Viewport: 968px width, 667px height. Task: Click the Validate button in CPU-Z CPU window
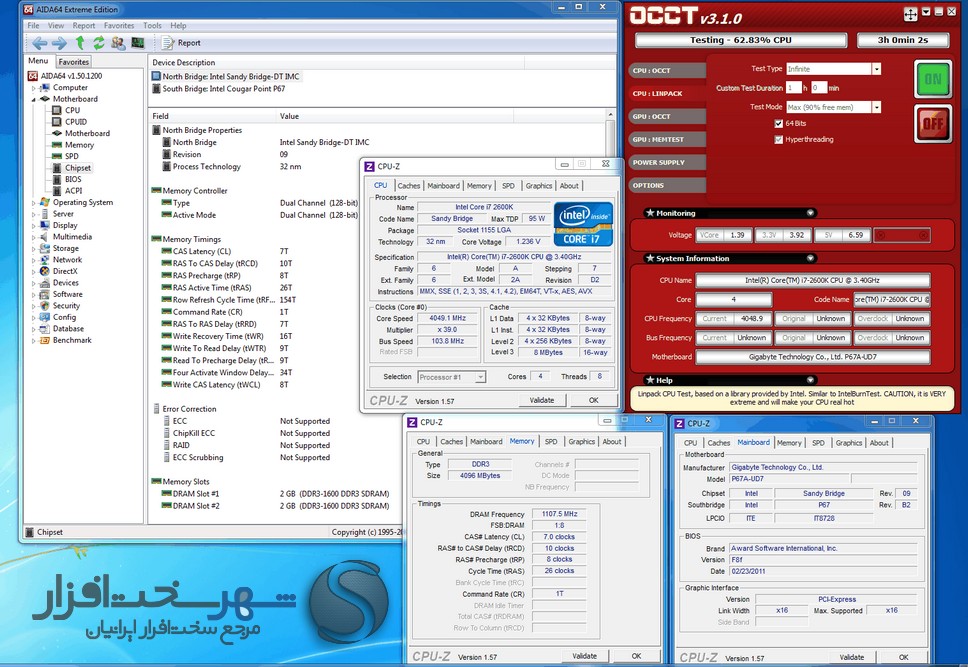(541, 400)
